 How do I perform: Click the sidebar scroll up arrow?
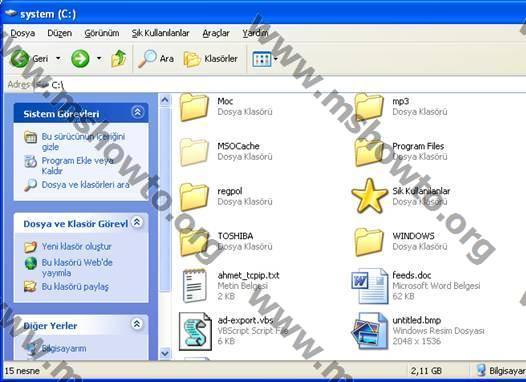pos(165,100)
